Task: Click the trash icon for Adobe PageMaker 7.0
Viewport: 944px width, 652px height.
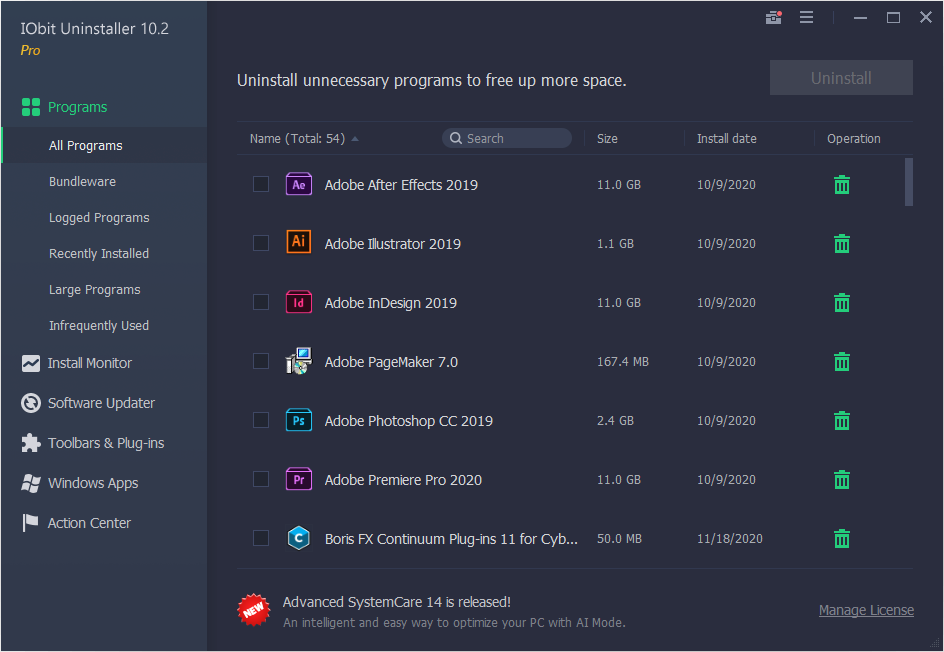Action: (842, 362)
